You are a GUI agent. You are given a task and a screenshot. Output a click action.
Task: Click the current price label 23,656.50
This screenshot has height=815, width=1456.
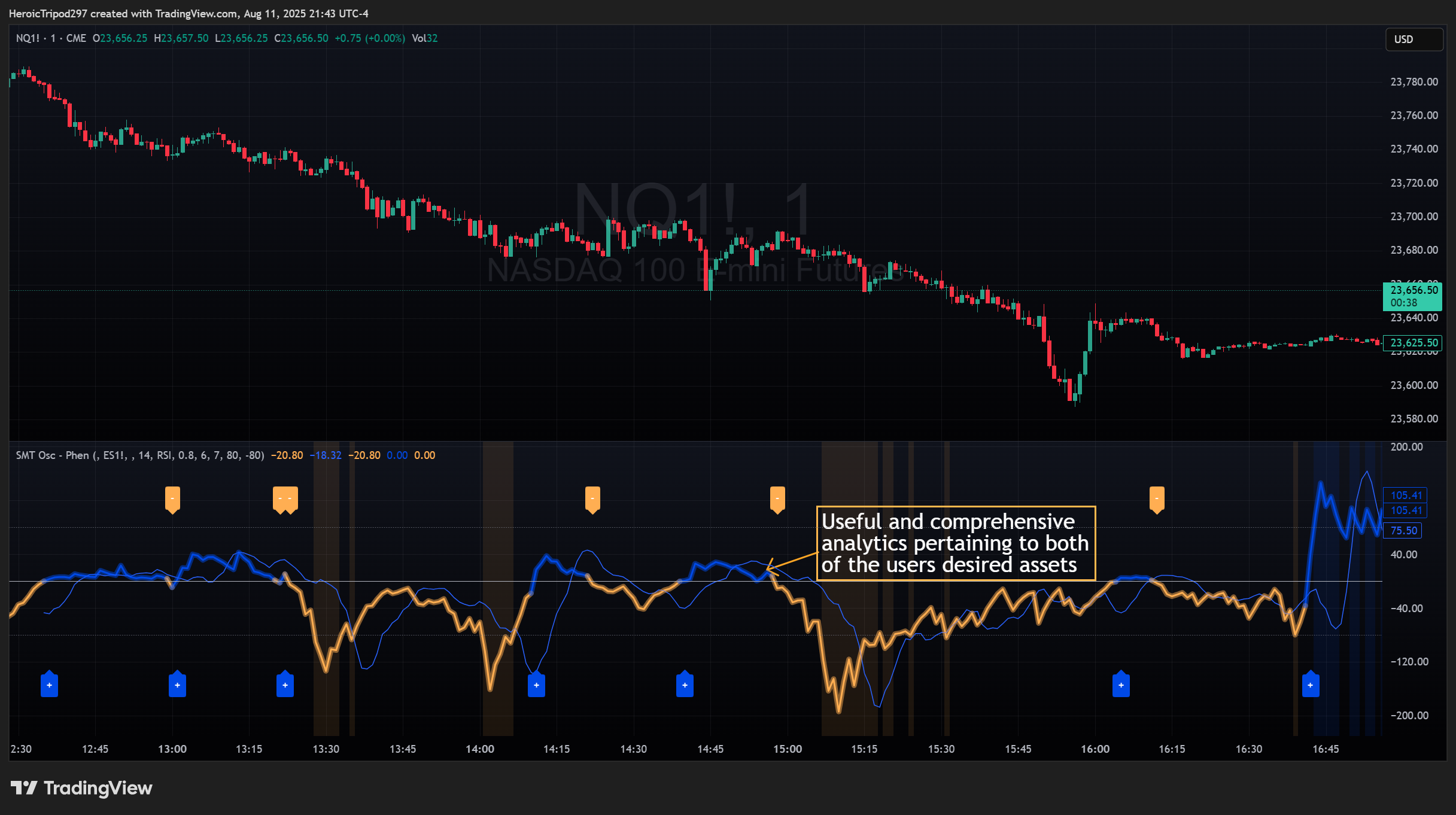click(1412, 296)
